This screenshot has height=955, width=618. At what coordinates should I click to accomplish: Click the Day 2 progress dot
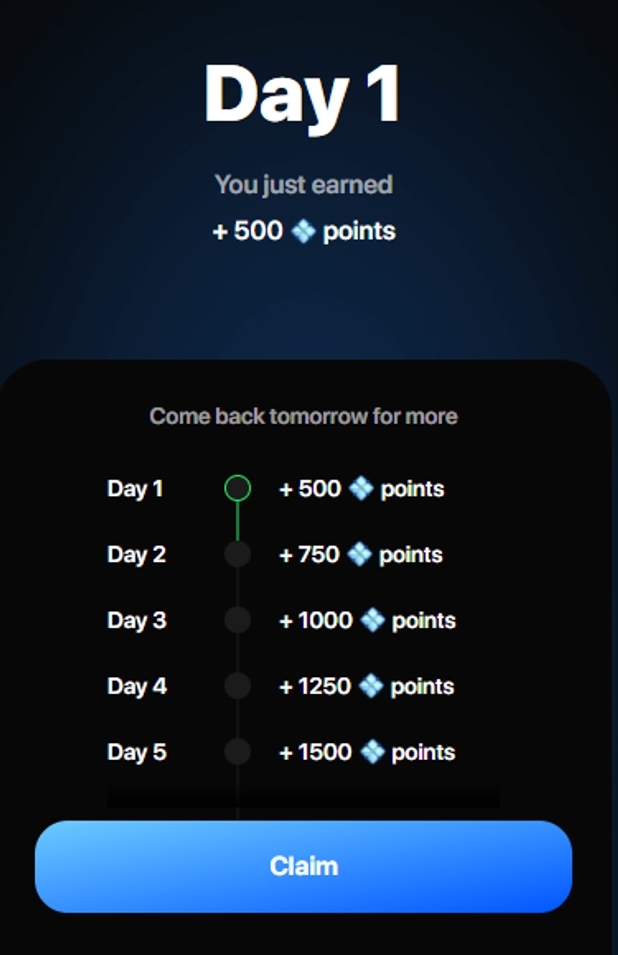(x=237, y=554)
